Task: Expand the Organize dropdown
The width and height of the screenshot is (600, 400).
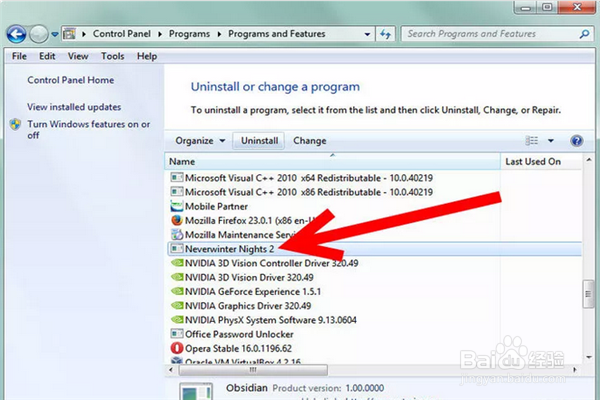Action: pos(200,141)
